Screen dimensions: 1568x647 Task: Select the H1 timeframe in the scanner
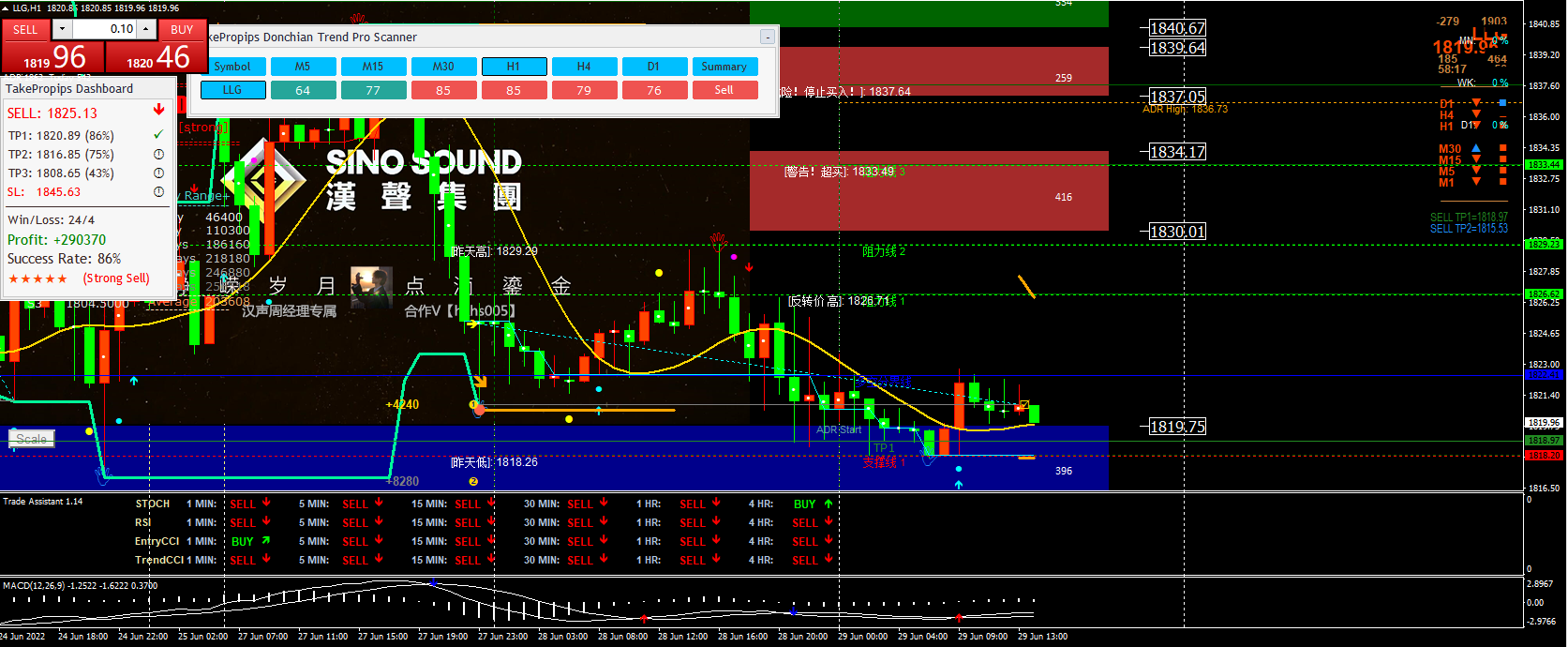514,67
